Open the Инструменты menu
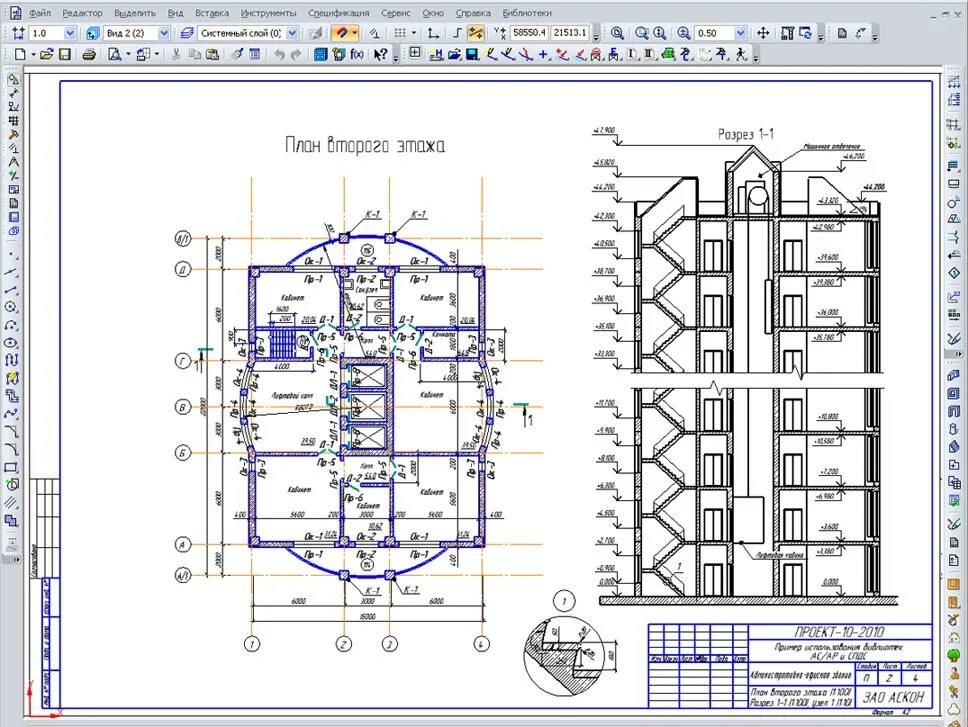The image size is (968, 727). pos(269,12)
